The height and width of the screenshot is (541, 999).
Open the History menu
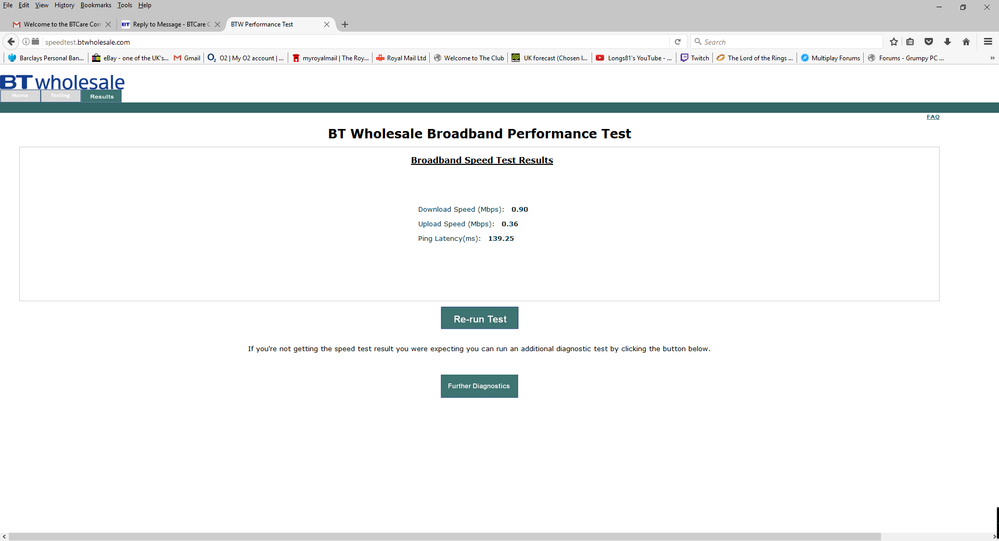[x=64, y=5]
